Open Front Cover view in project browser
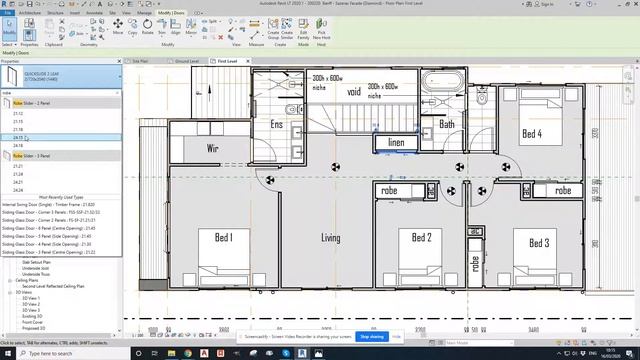This screenshot has width=640, height=360. 32,322
